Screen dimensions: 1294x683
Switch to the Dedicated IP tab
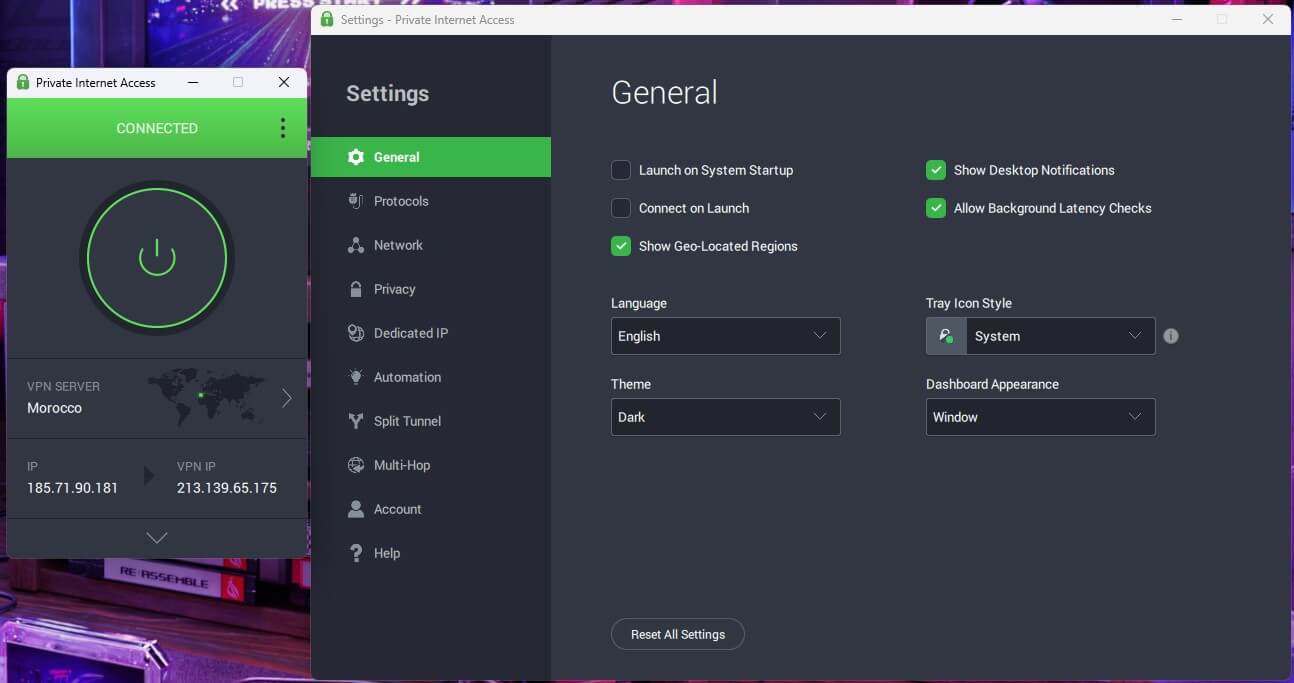(431, 333)
